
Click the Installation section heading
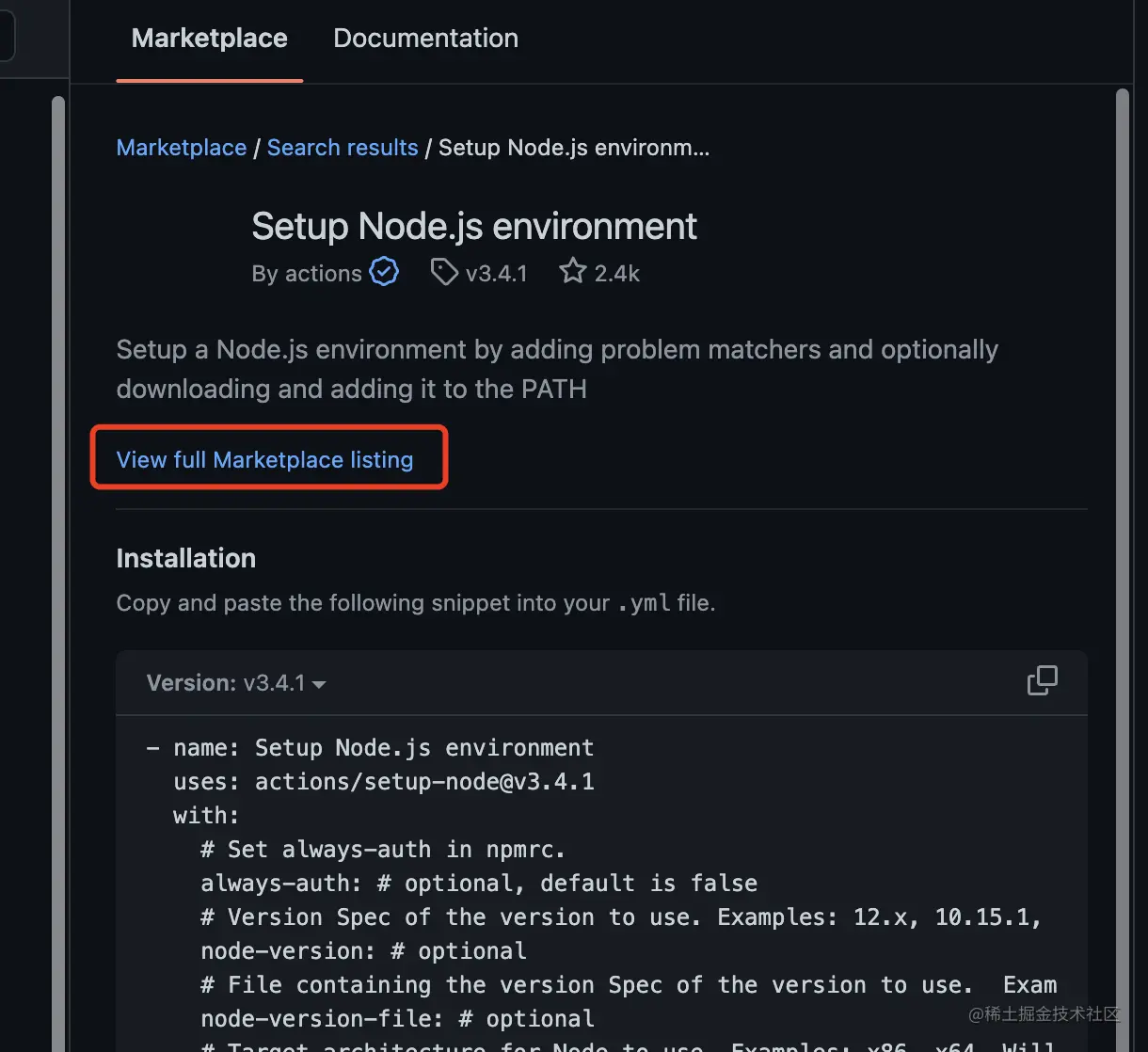[186, 559]
